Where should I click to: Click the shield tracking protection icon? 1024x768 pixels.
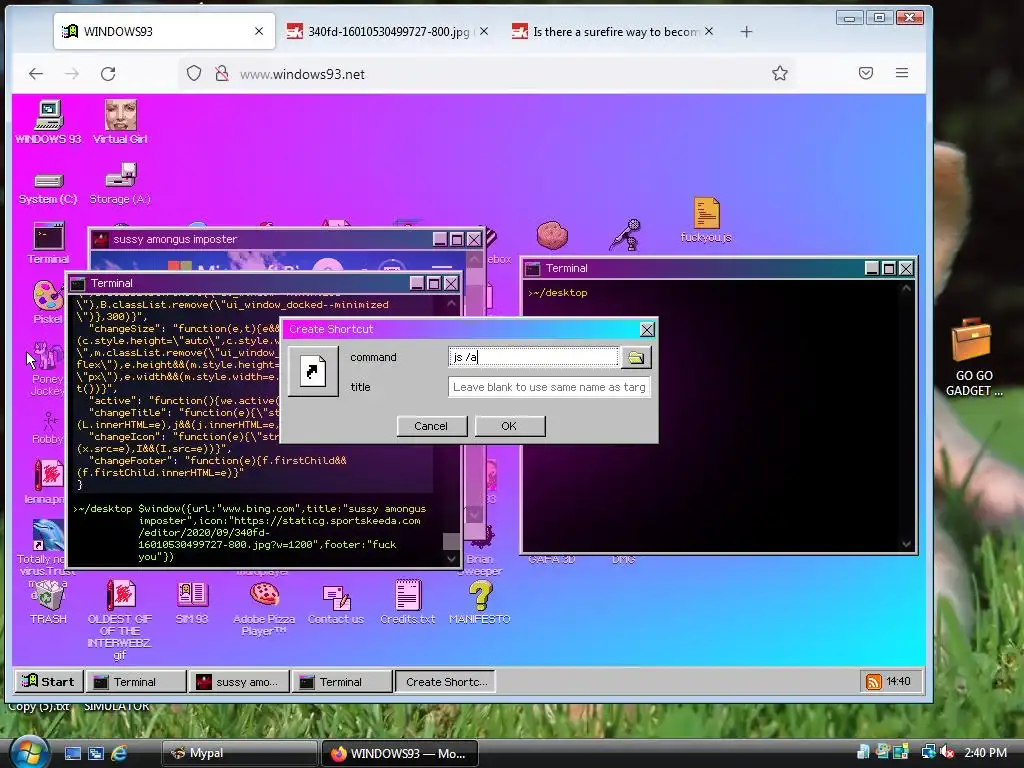[x=194, y=73]
